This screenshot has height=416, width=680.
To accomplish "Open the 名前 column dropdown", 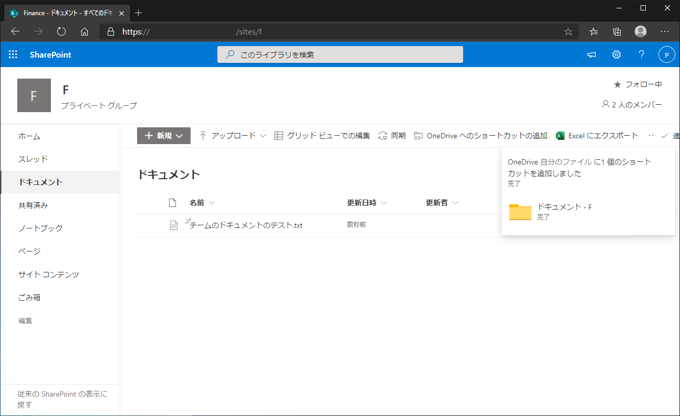I will (x=202, y=203).
